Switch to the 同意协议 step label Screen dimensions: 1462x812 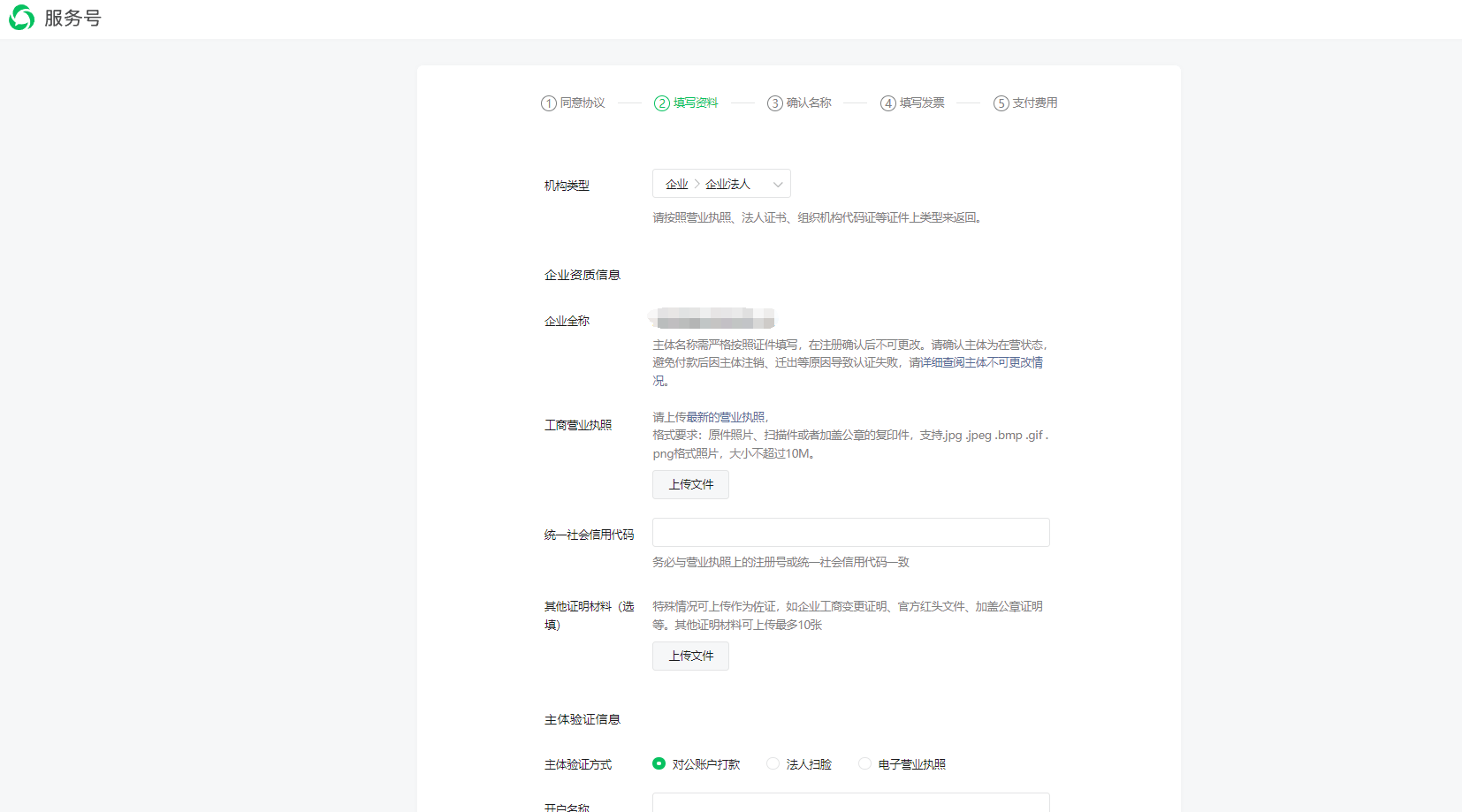pyautogui.click(x=581, y=102)
